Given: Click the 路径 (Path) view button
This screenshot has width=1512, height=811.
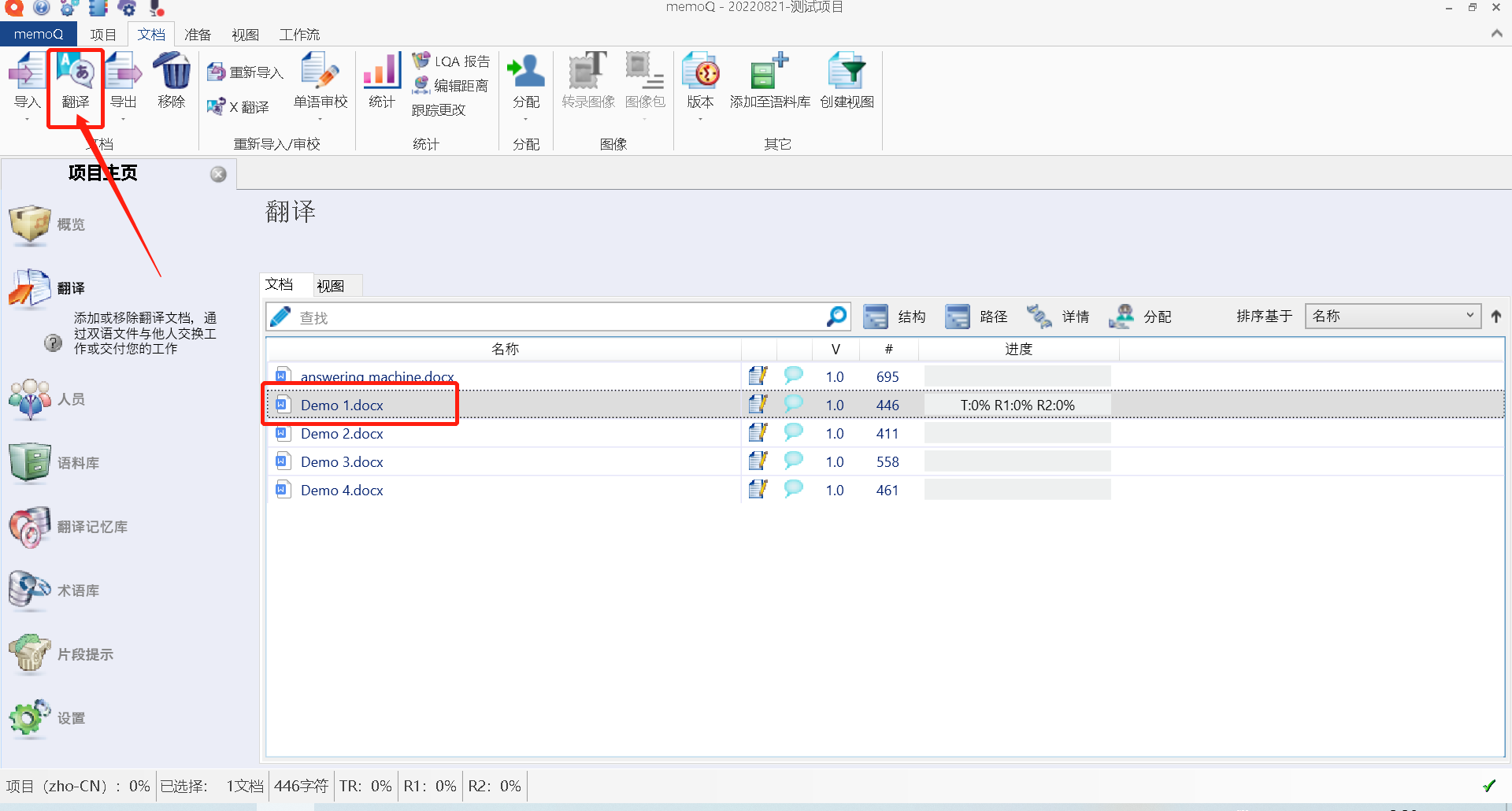Looking at the screenshot, I should pyautogui.click(x=976, y=317).
